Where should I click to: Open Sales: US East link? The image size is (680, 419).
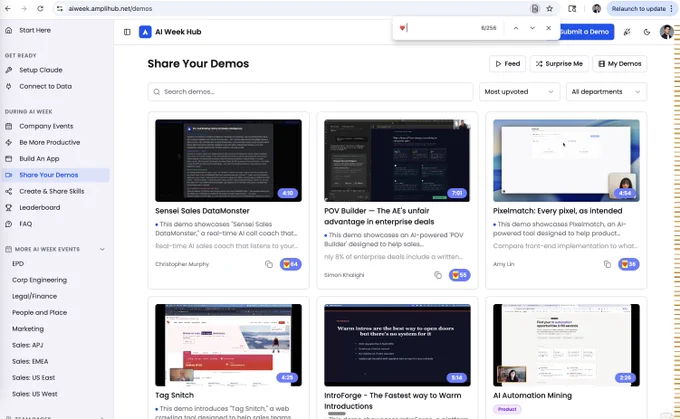click(x=33, y=378)
